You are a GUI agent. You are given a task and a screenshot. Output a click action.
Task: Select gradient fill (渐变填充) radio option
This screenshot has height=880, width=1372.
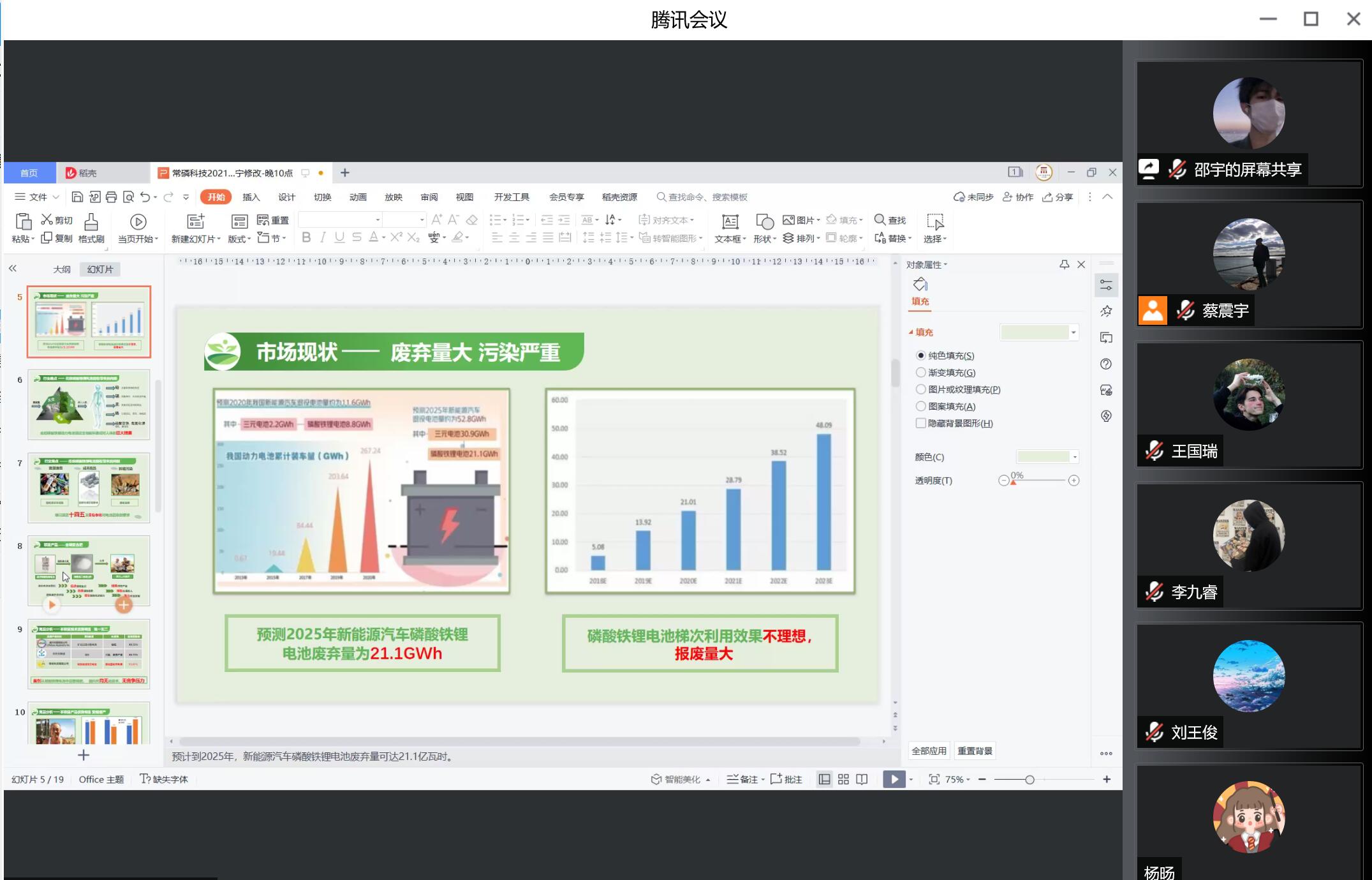[920, 373]
